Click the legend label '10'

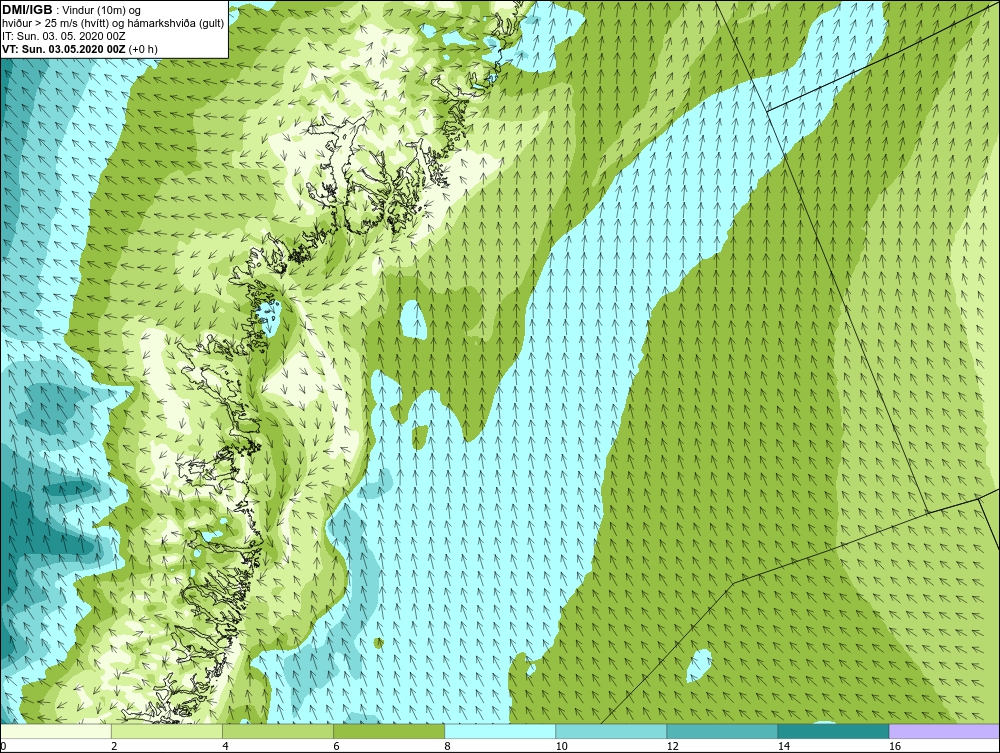[561, 747]
